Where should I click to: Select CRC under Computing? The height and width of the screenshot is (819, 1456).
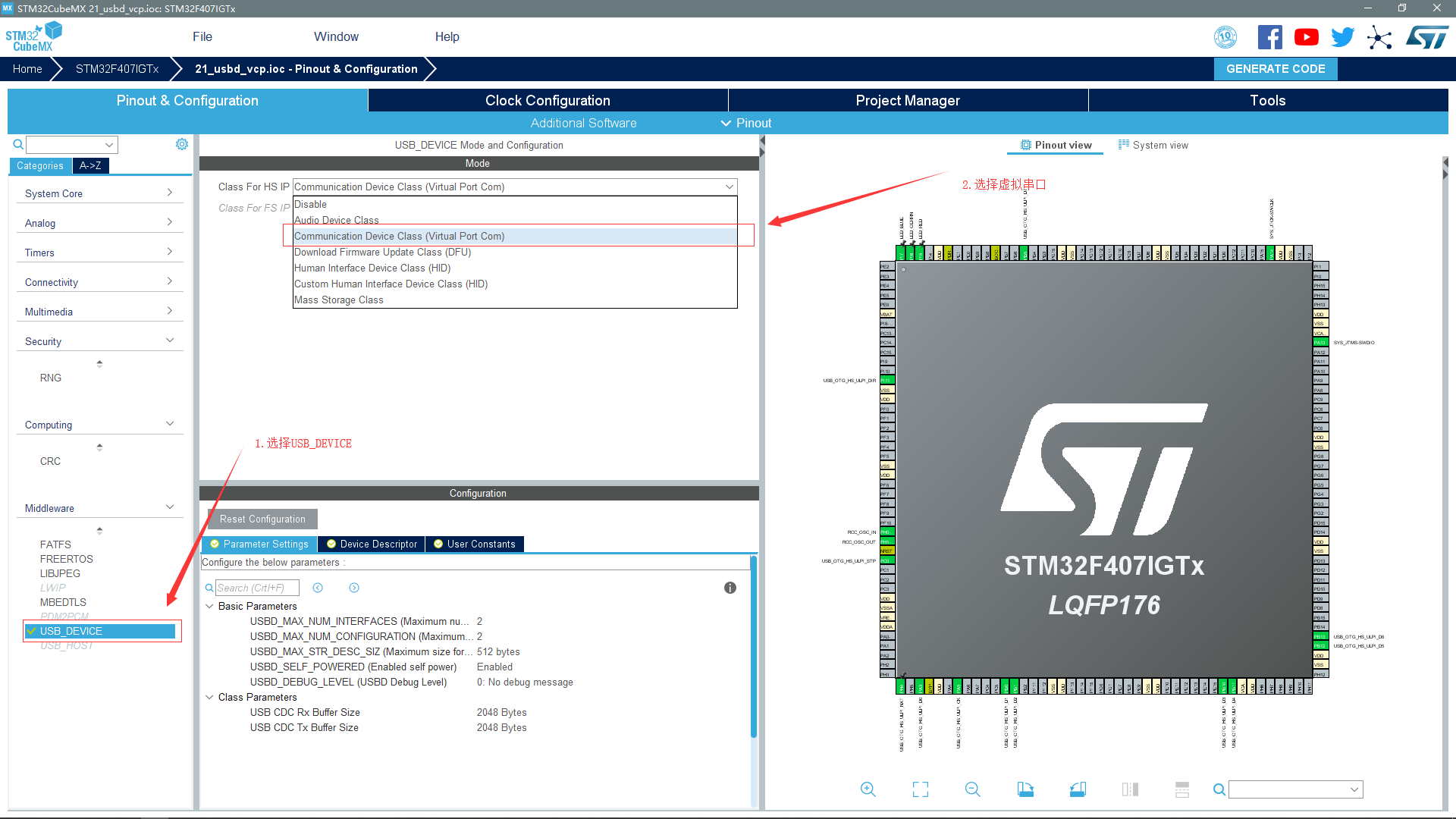click(50, 461)
